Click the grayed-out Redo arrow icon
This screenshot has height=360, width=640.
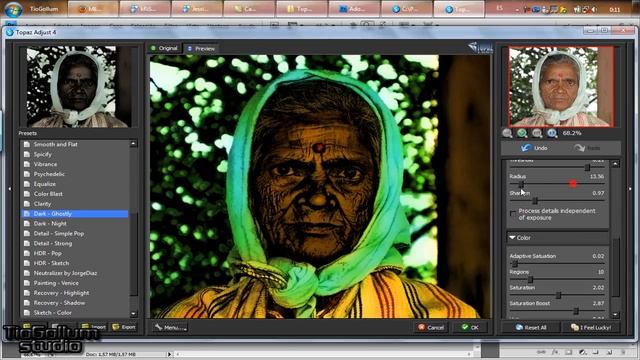point(579,148)
